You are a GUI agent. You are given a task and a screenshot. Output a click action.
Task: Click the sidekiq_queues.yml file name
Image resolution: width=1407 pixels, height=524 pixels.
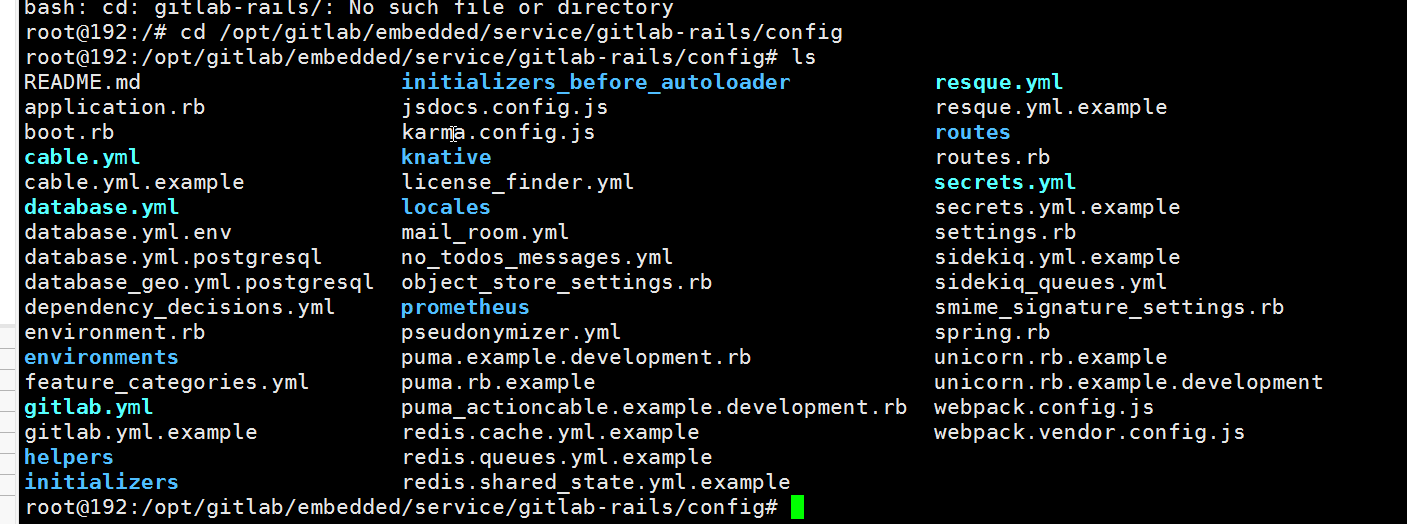click(x=1050, y=282)
